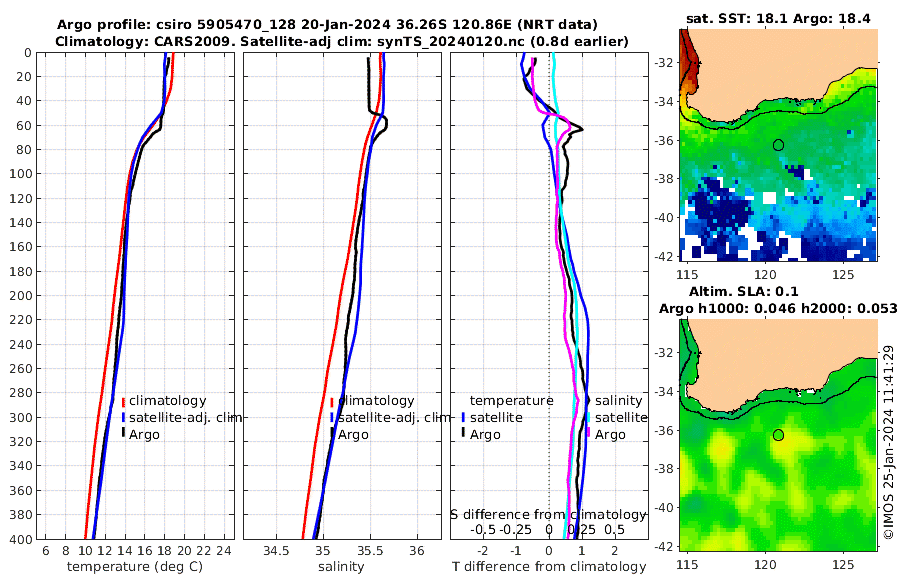Click the 'sat. SST: 18.1 Argo: 18.4' heading
Screen dimensions: 900x580
(779, 18)
